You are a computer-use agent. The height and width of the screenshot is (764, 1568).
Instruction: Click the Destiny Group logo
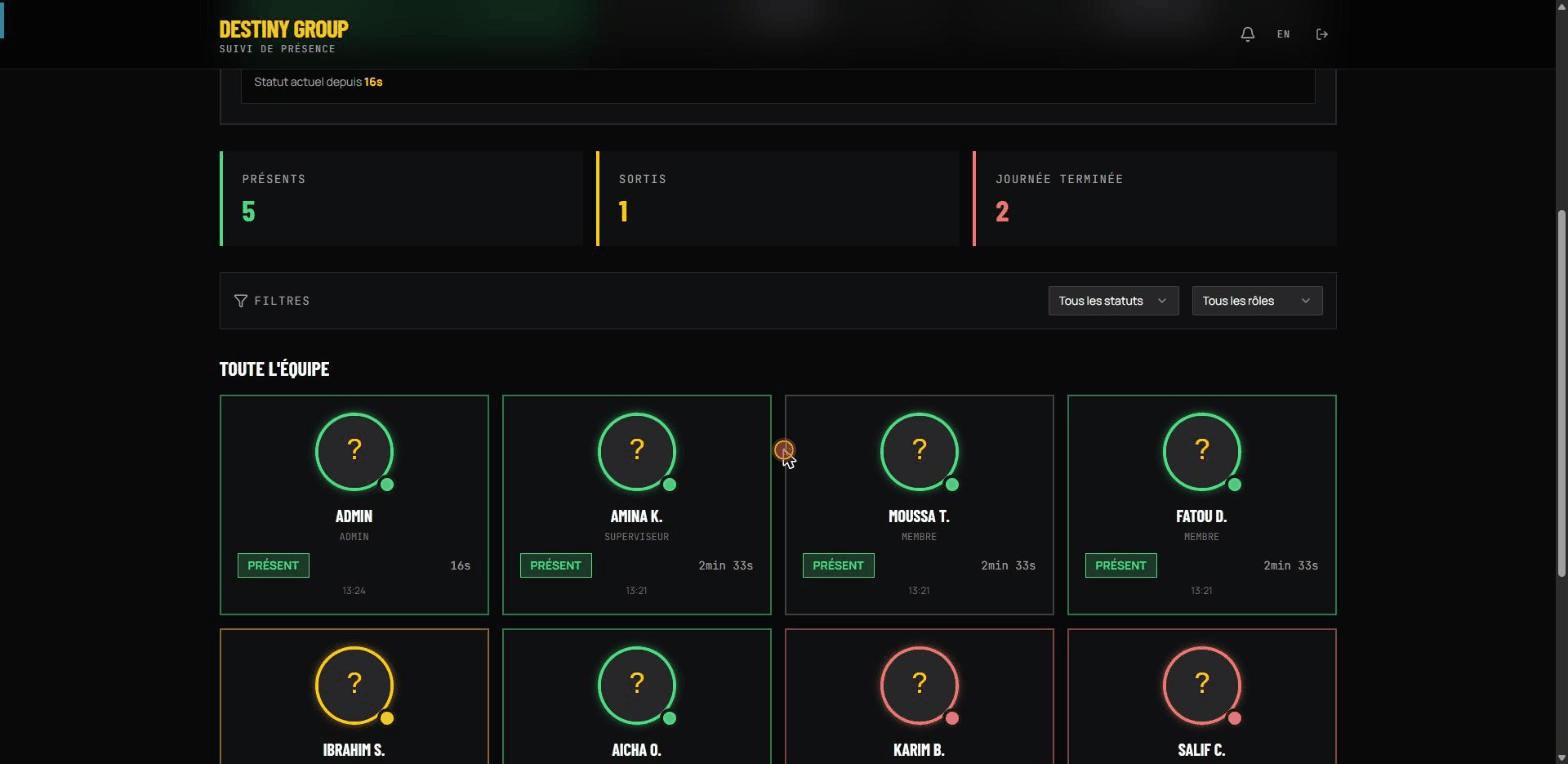click(284, 29)
